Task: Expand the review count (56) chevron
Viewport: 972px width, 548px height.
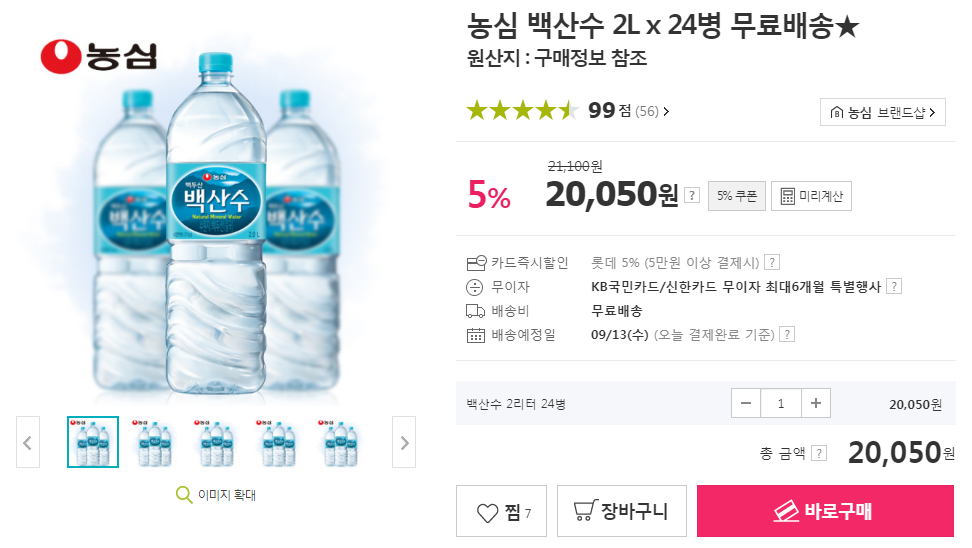Action: [666, 112]
